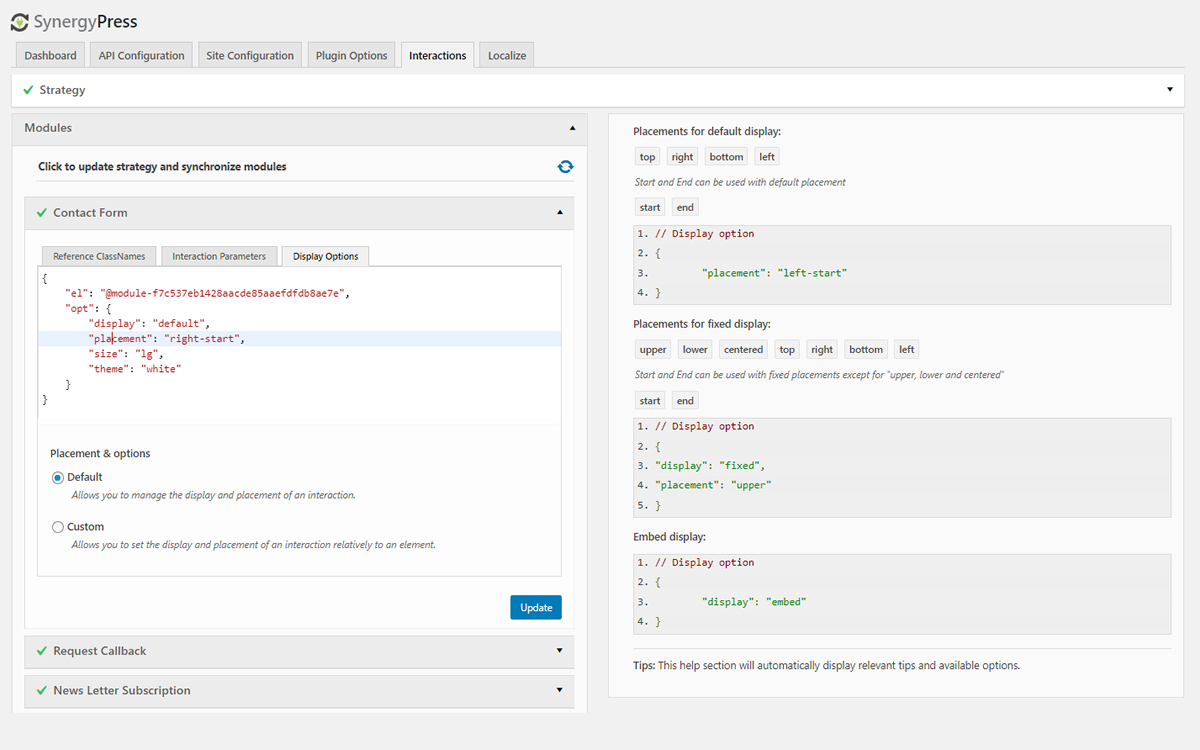Click the SynergyPress logo icon
1200x750 pixels.
point(19,22)
